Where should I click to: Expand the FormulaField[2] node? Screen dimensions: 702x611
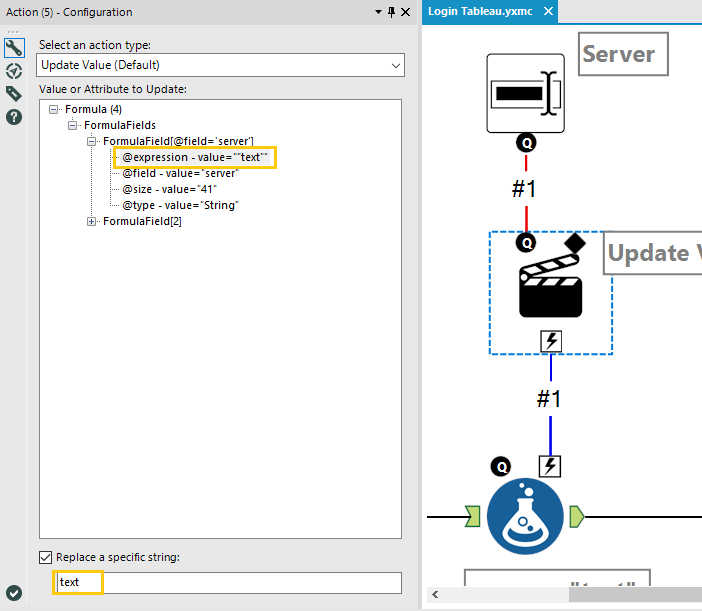click(x=91, y=222)
